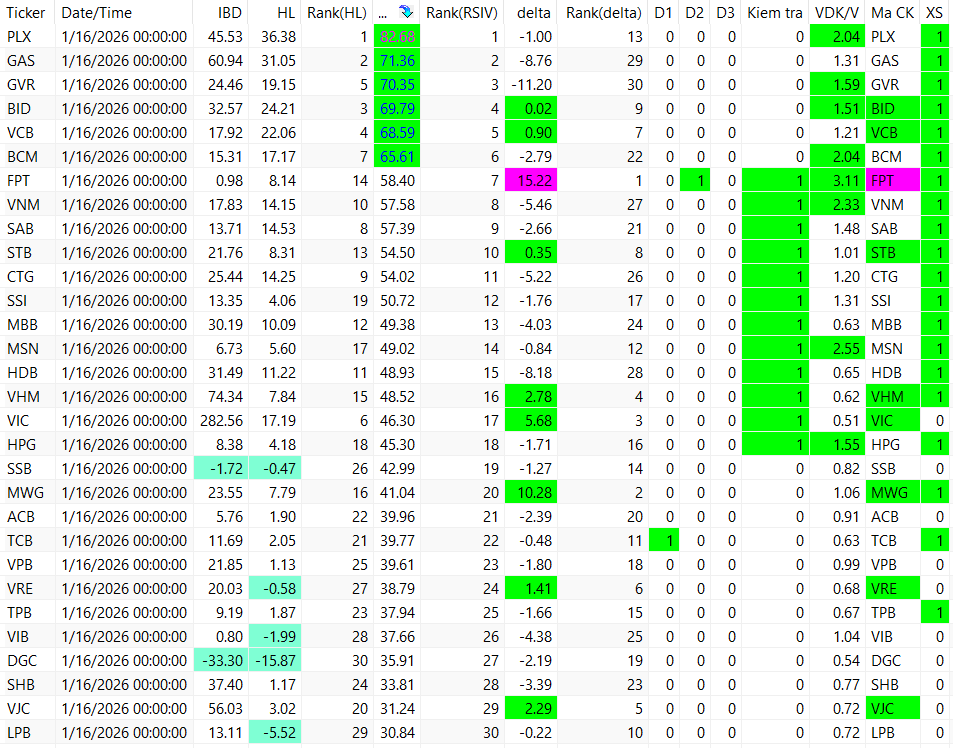Click the HL value -15.87 for DGC
953x748 pixels.
275,661
